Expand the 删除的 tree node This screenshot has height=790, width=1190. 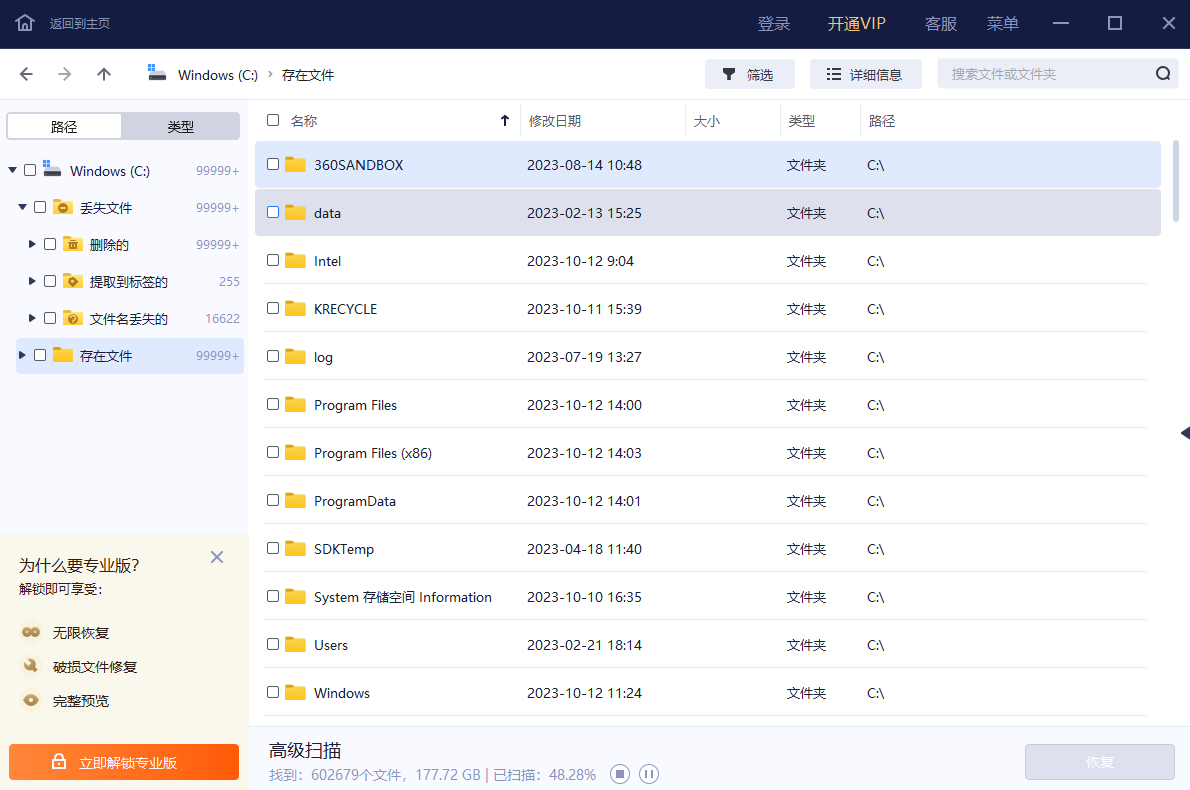30,243
